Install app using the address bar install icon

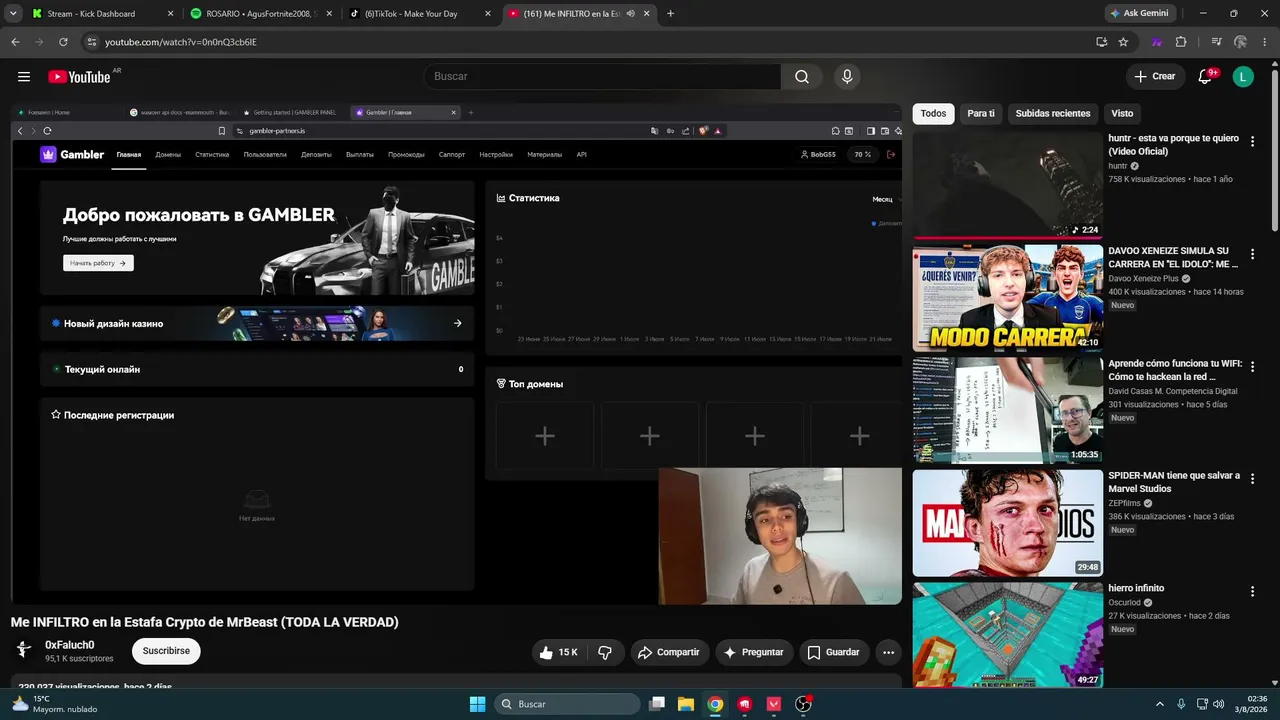click(x=1101, y=42)
